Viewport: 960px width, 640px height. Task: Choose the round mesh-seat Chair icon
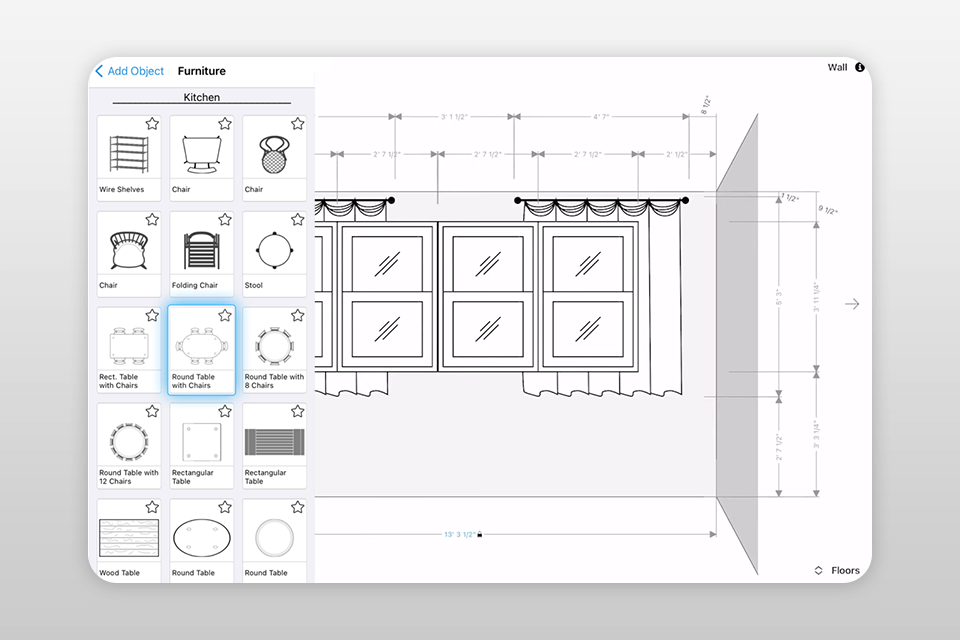coord(274,158)
